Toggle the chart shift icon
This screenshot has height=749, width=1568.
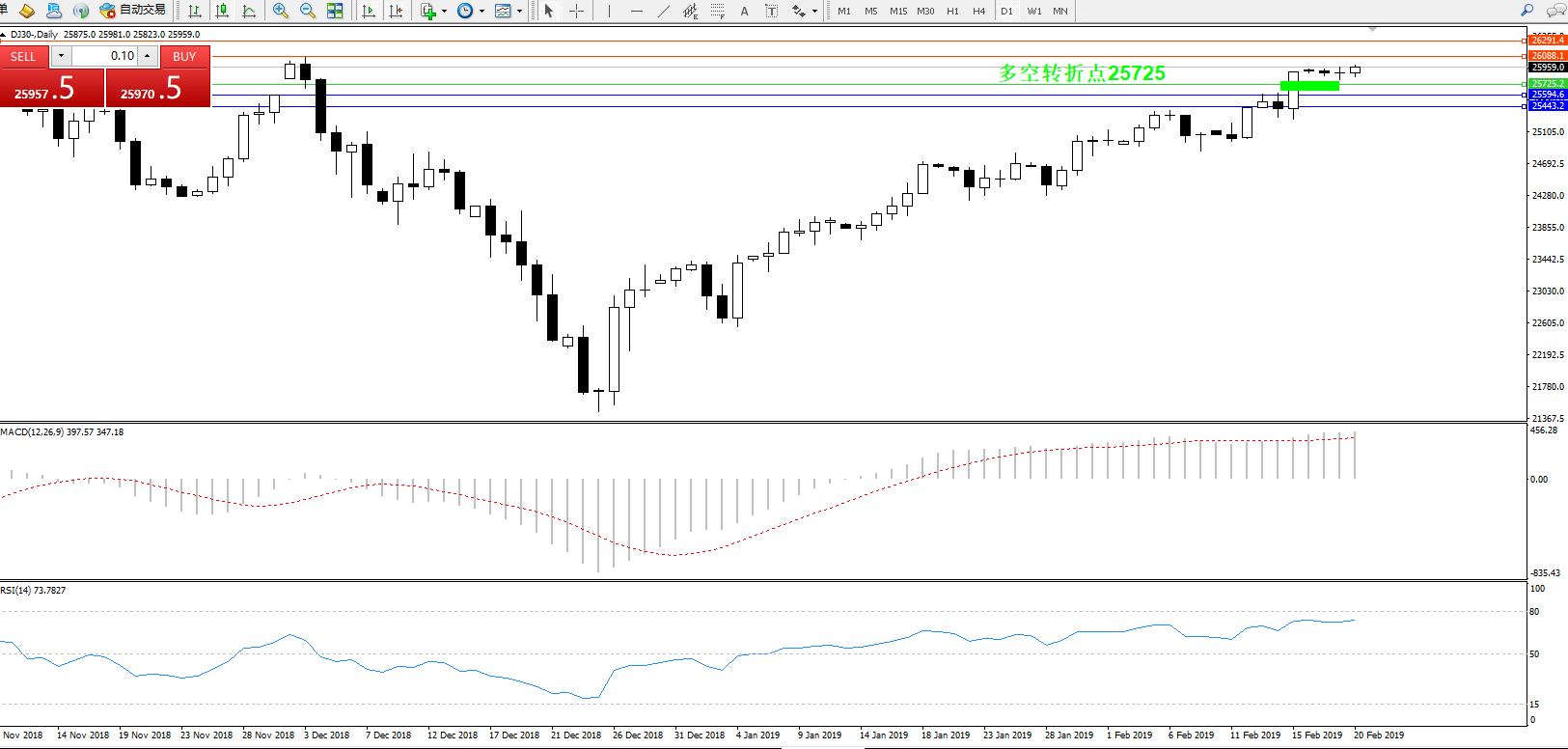(396, 11)
